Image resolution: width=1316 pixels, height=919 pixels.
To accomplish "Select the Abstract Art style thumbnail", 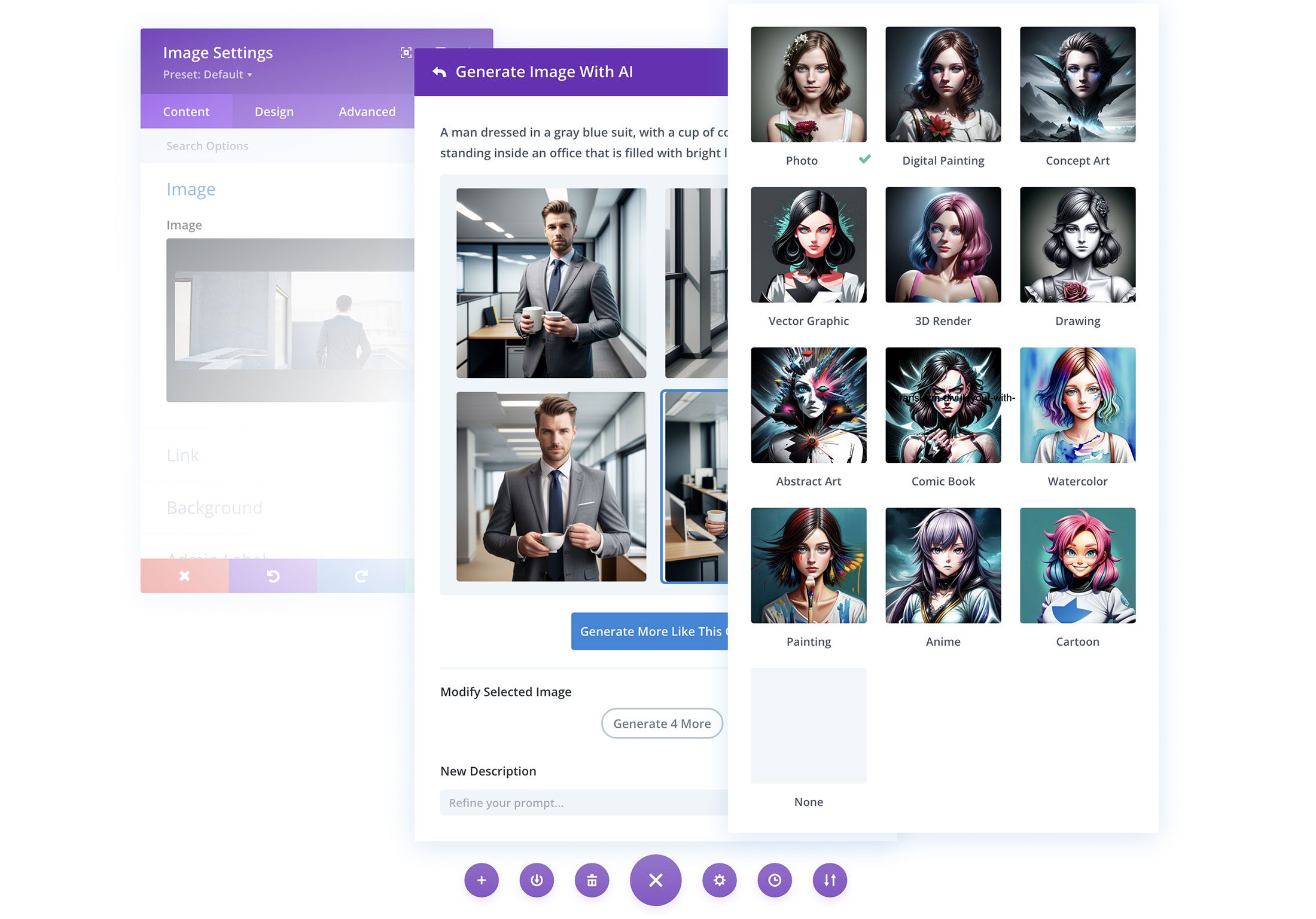I will point(808,405).
